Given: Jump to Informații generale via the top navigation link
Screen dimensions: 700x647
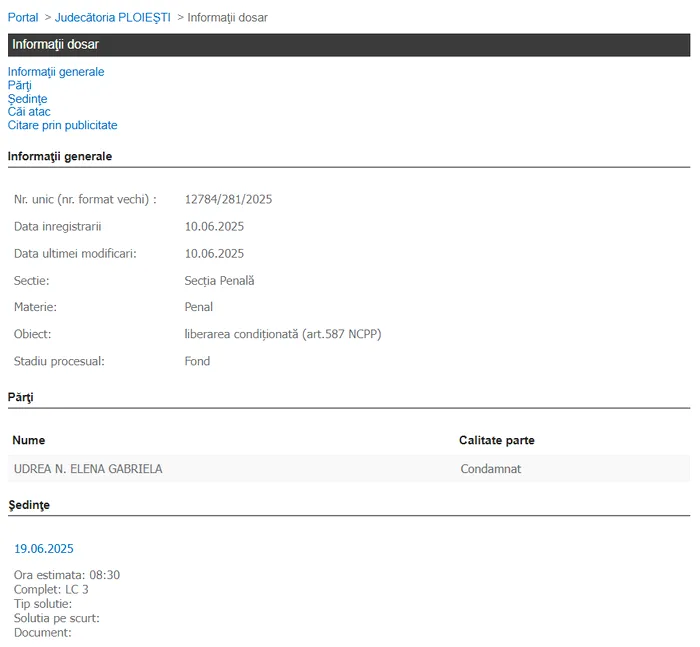Looking at the screenshot, I should [x=56, y=72].
